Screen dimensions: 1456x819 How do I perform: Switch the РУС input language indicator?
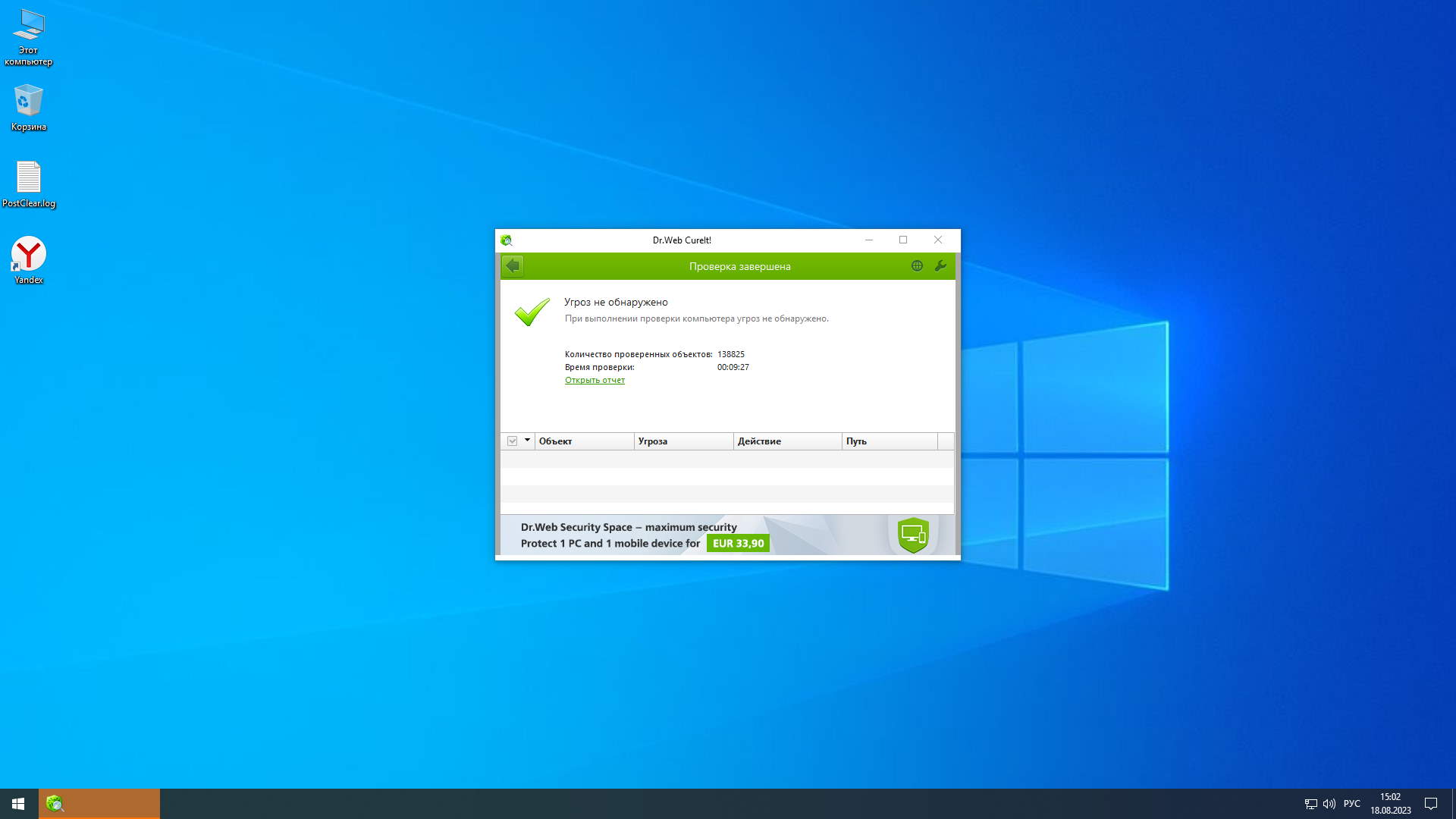coord(1351,804)
